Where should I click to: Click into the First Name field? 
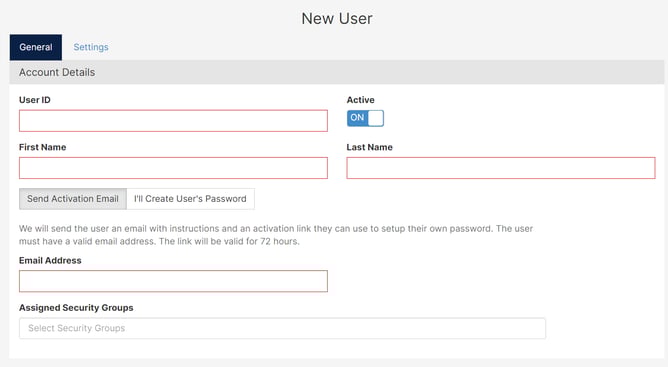[x=173, y=168]
